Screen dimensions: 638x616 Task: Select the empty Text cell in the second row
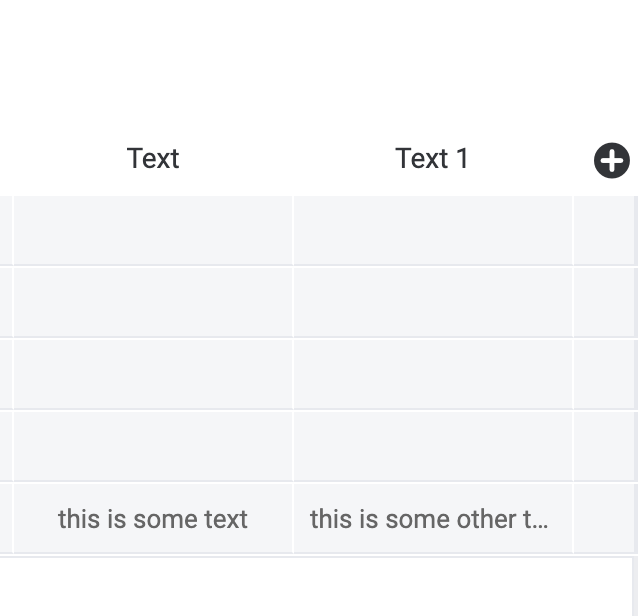[153, 302]
